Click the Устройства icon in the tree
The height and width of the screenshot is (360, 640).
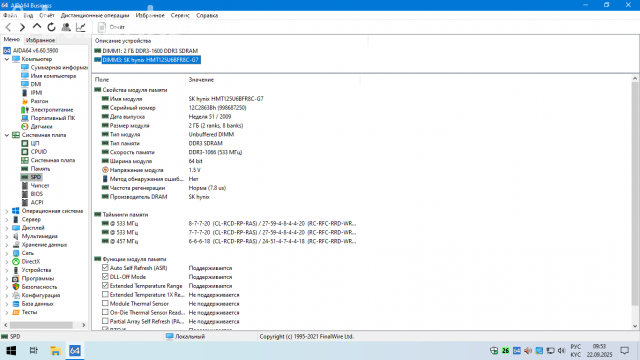coord(16,270)
